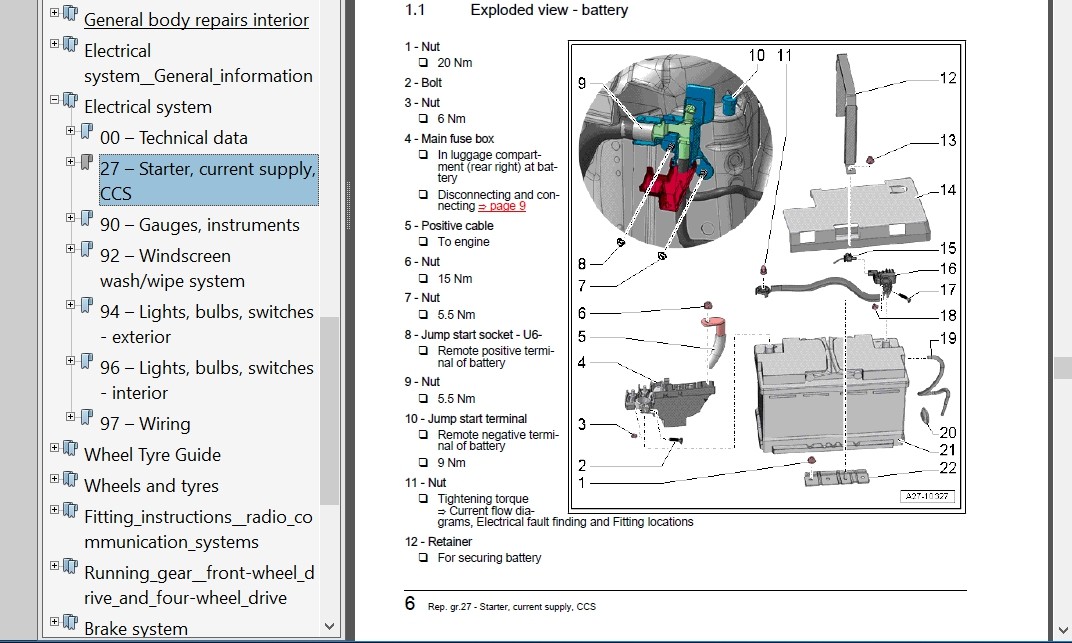Click the bookmark icon beside Wheel Tyre Guide
Screen dimensions: 1072x643
[70, 448]
